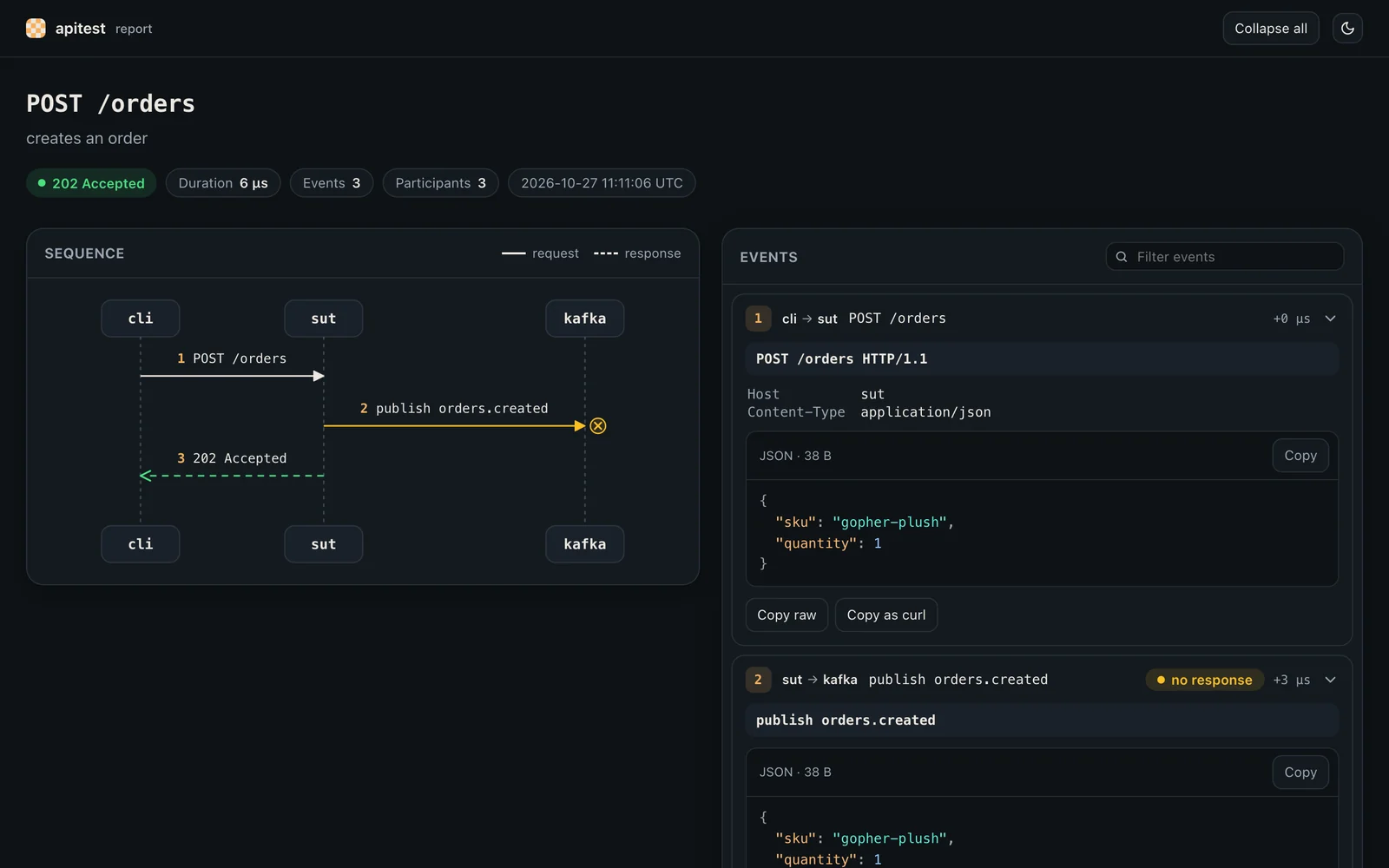Copy the JSON body of event 2
This screenshot has width=1389, height=868.
click(x=1300, y=773)
